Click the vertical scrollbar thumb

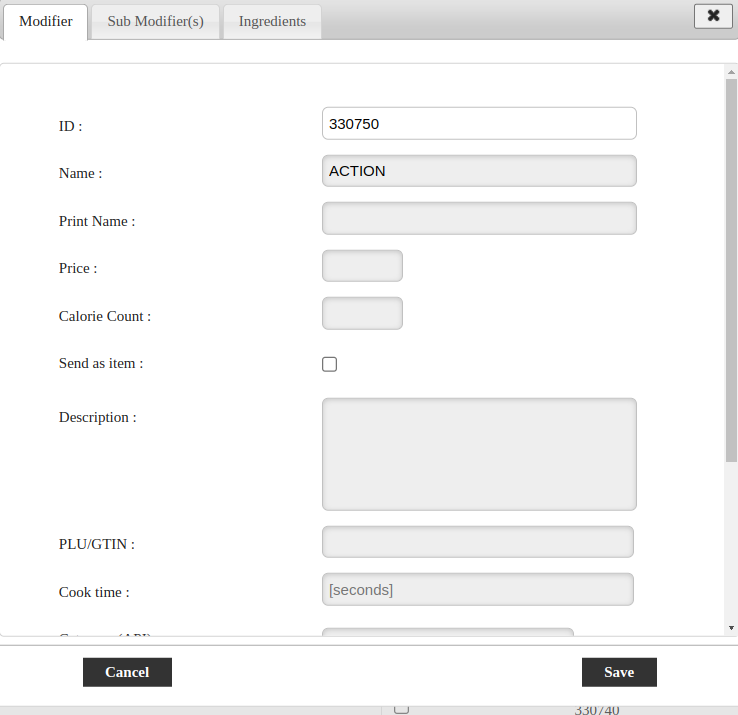(x=731, y=260)
